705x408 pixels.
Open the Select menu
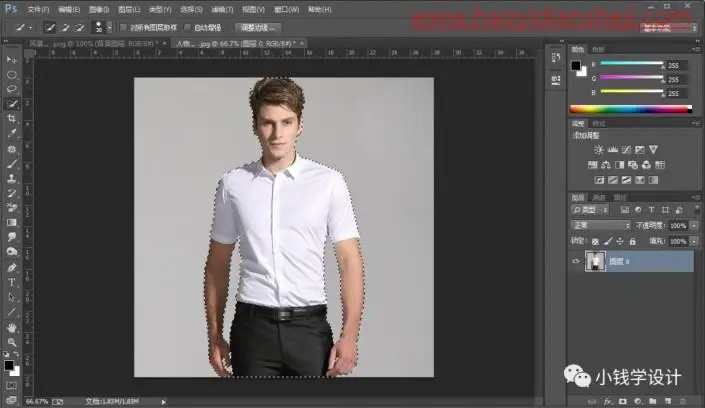(192, 9)
